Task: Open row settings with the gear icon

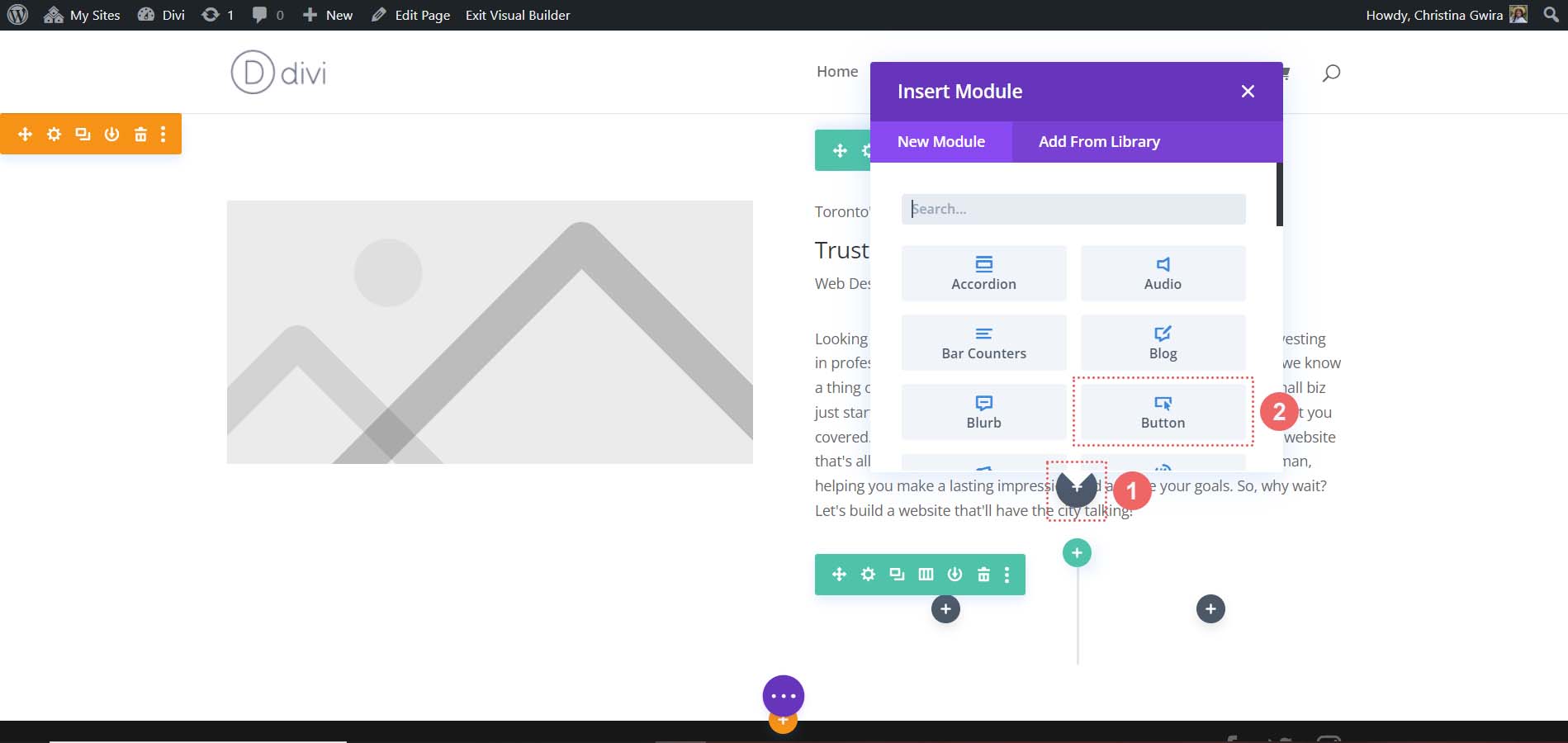Action: click(868, 574)
